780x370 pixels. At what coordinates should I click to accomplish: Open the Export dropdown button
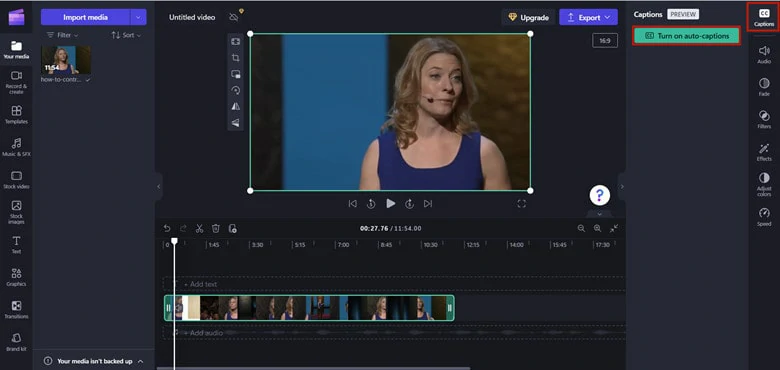[x=588, y=17]
